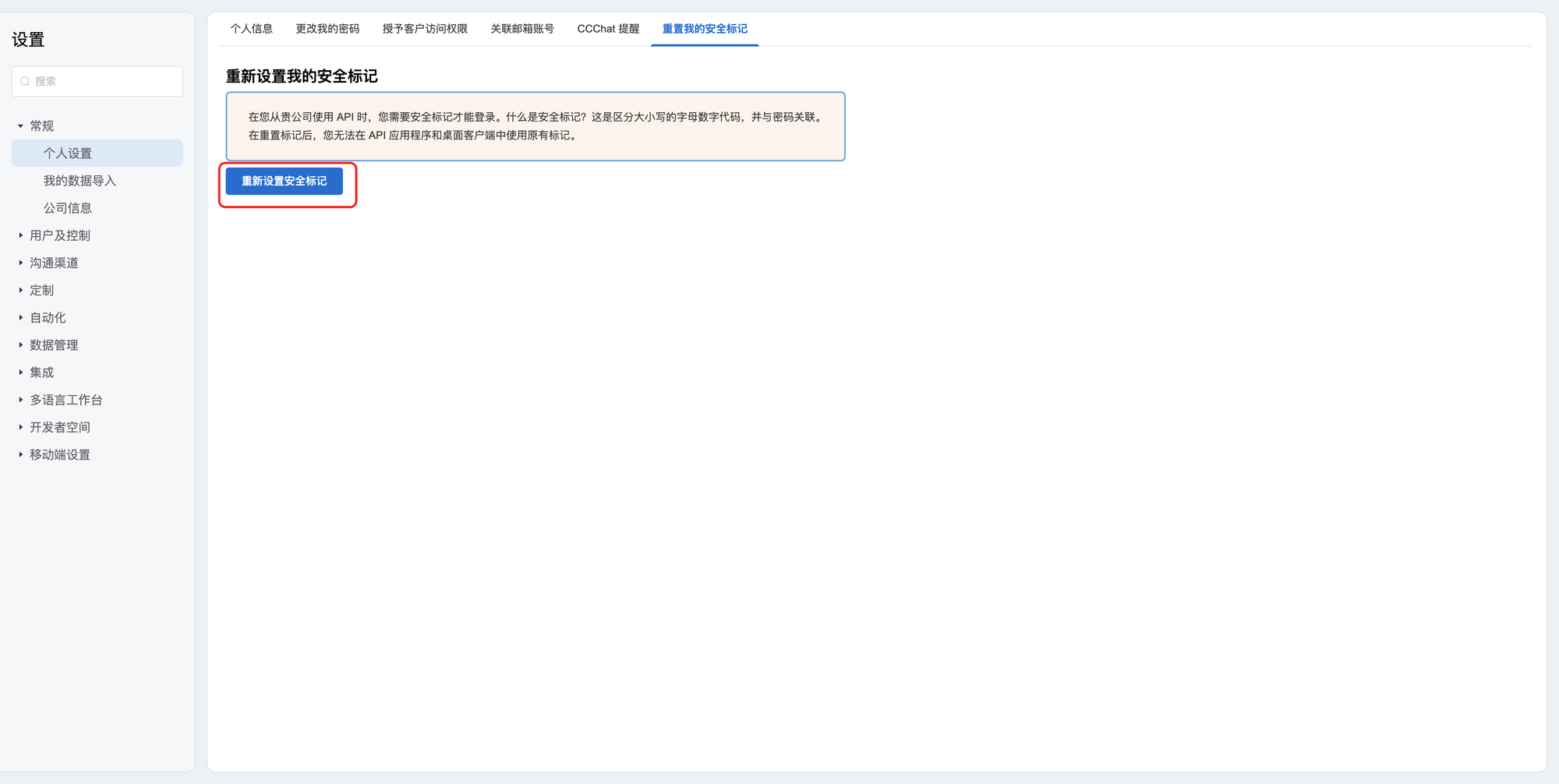
Task: Go to the 关联邮箱账号 tab
Action: click(x=522, y=29)
